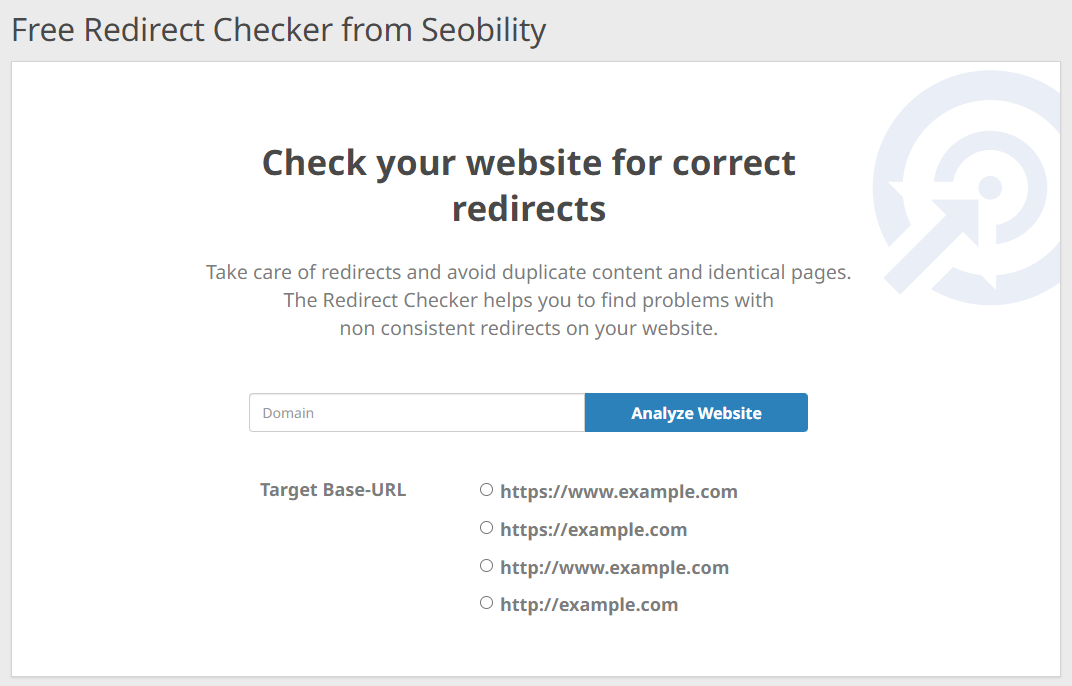This screenshot has width=1072, height=686.
Task: Click the description text about duplicate content
Action: click(x=528, y=271)
